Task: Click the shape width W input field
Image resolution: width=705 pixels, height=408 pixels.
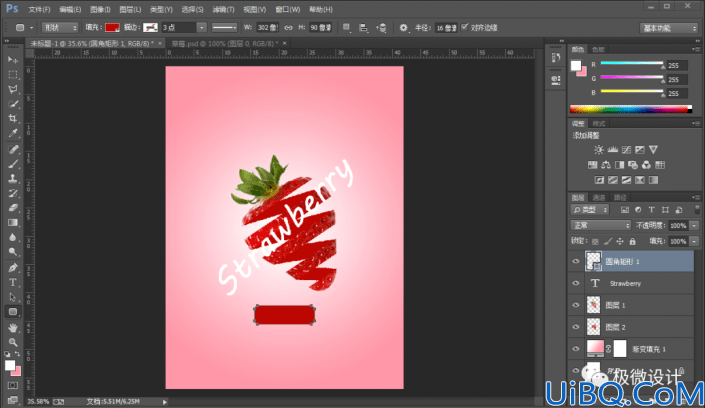Action: pos(268,28)
